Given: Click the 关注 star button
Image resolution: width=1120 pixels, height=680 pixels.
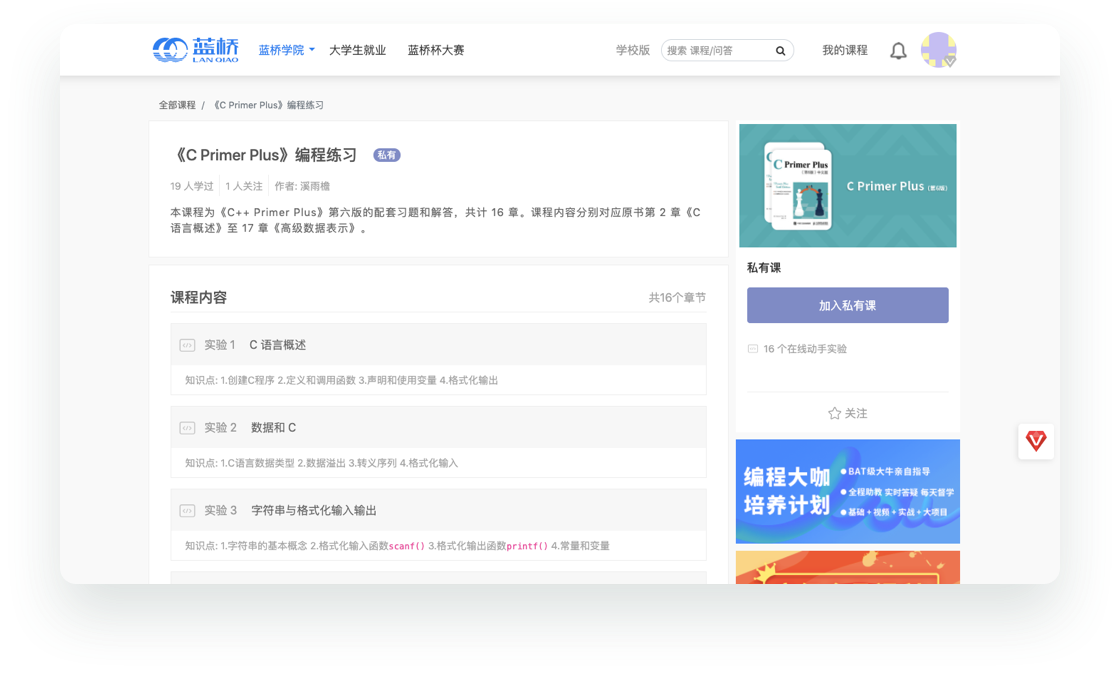Looking at the screenshot, I should tap(848, 414).
